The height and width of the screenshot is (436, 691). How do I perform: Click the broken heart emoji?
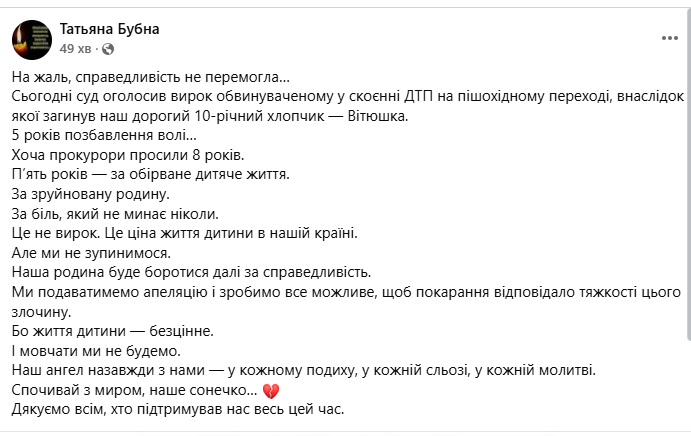[x=269, y=390]
